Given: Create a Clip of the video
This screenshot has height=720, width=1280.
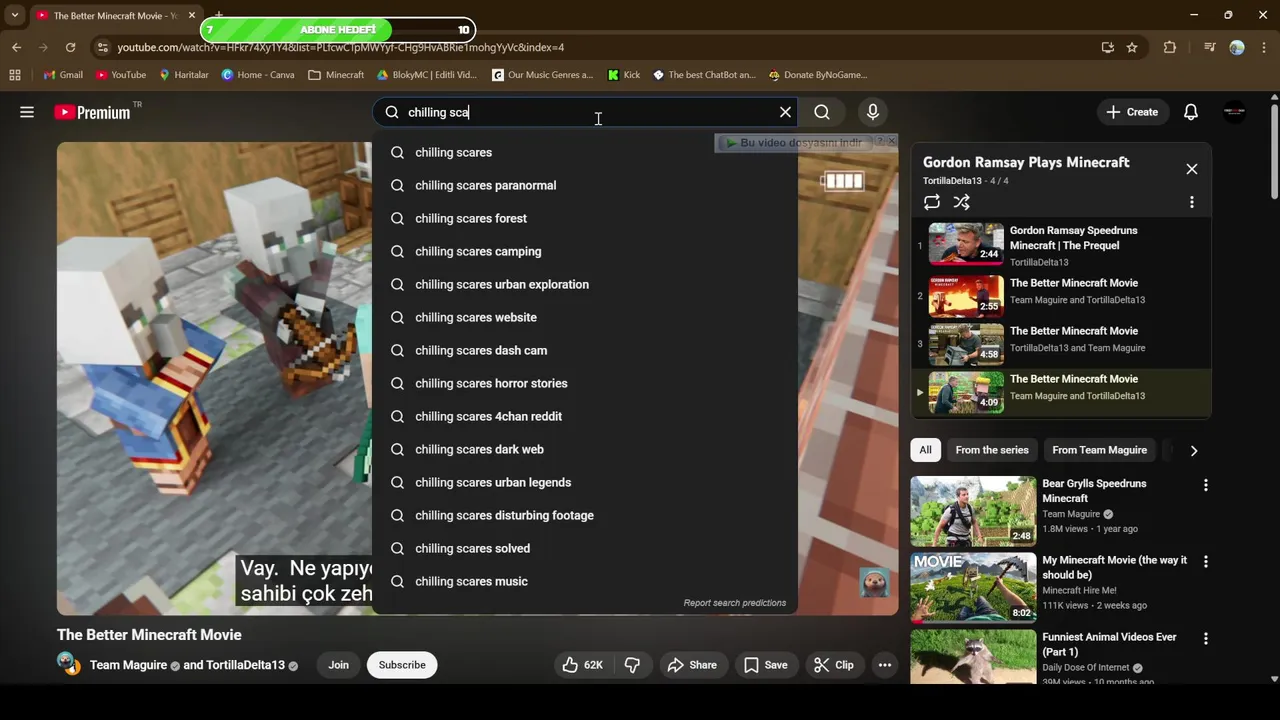Looking at the screenshot, I should click(x=834, y=665).
